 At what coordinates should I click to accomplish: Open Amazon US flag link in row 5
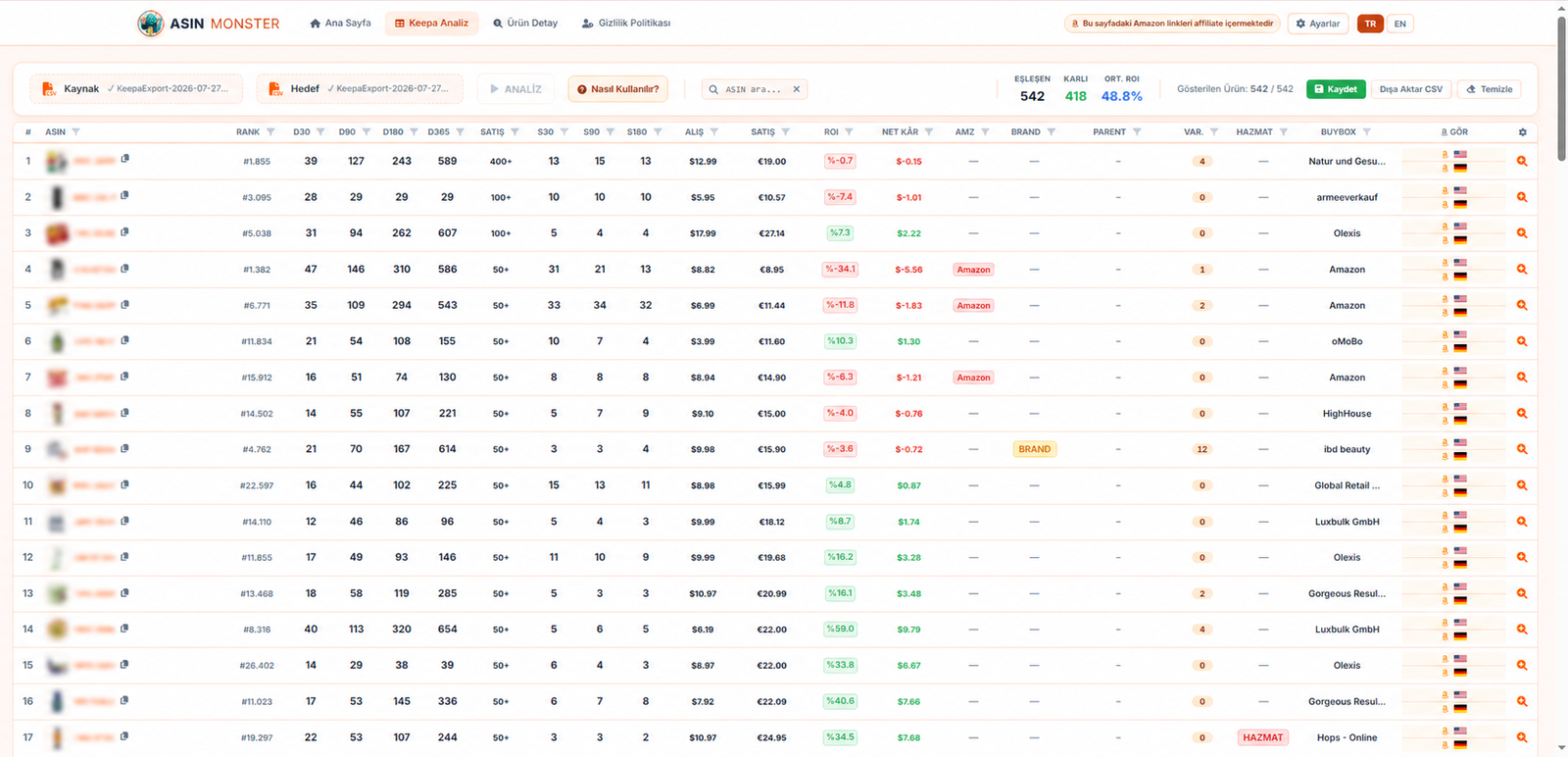[1460, 298]
